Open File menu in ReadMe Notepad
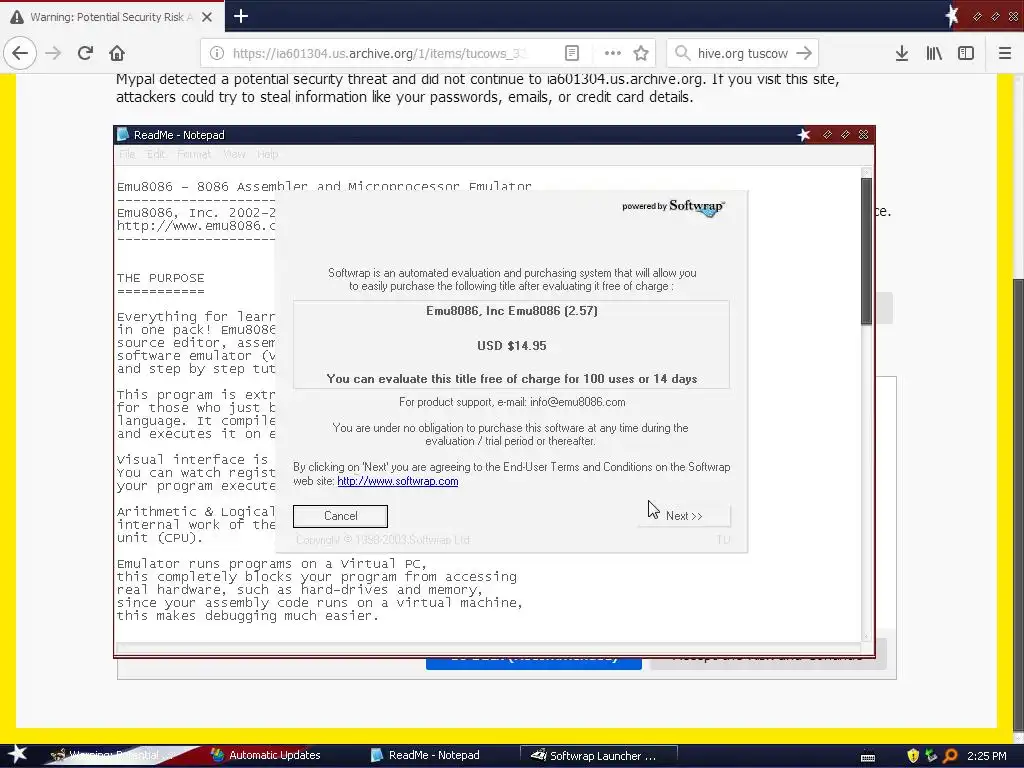 click(127, 154)
